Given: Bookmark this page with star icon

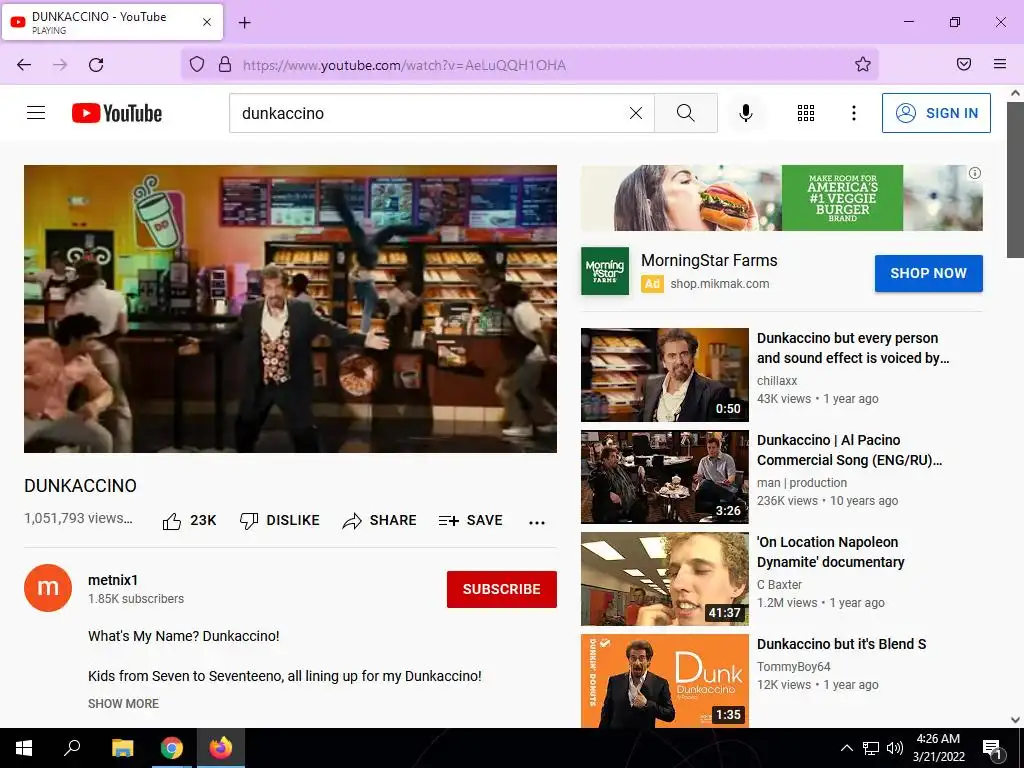Looking at the screenshot, I should pyautogui.click(x=863, y=64).
